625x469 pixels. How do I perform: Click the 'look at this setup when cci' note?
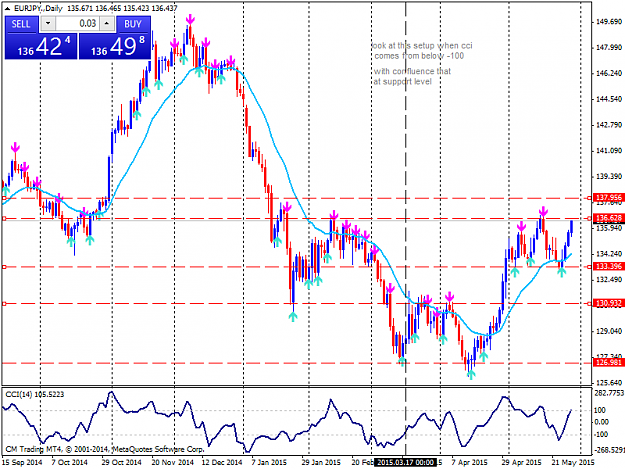coord(422,46)
